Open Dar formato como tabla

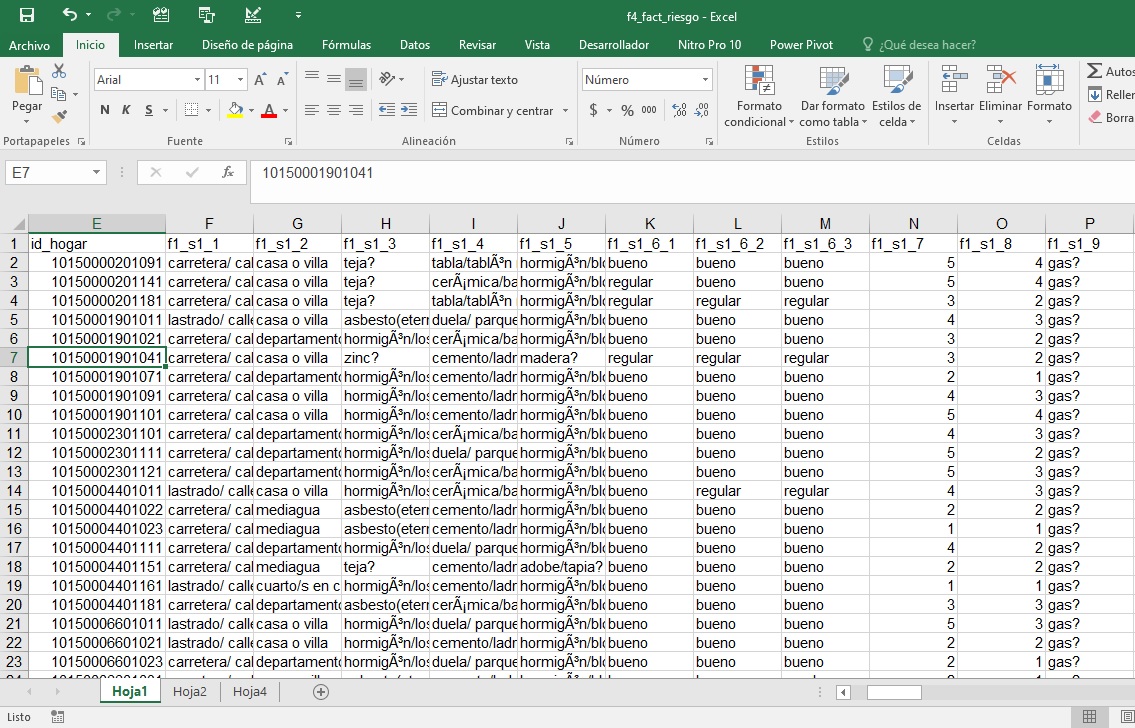pyautogui.click(x=832, y=96)
